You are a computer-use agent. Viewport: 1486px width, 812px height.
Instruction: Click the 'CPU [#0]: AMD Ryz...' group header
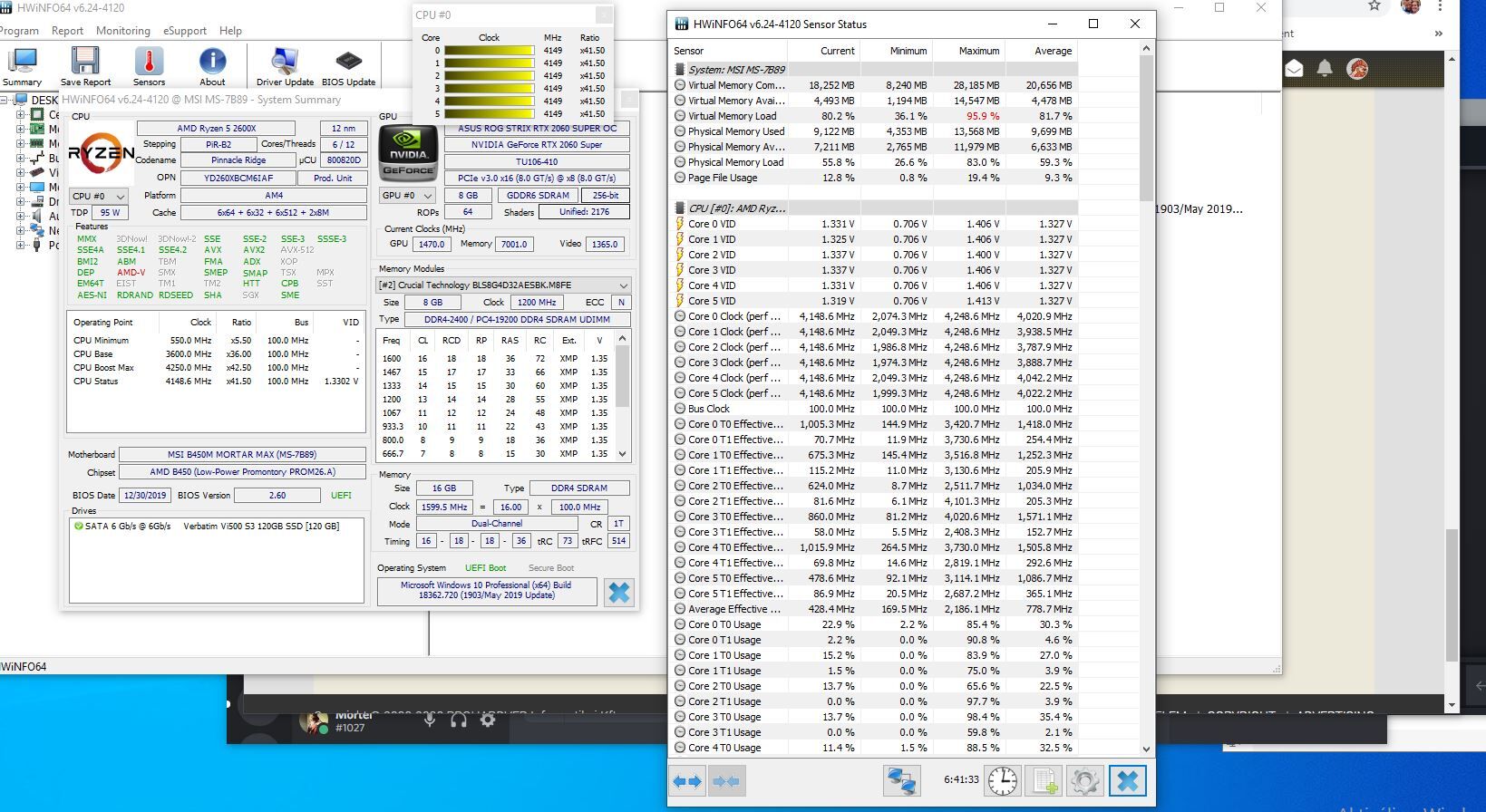point(874,208)
